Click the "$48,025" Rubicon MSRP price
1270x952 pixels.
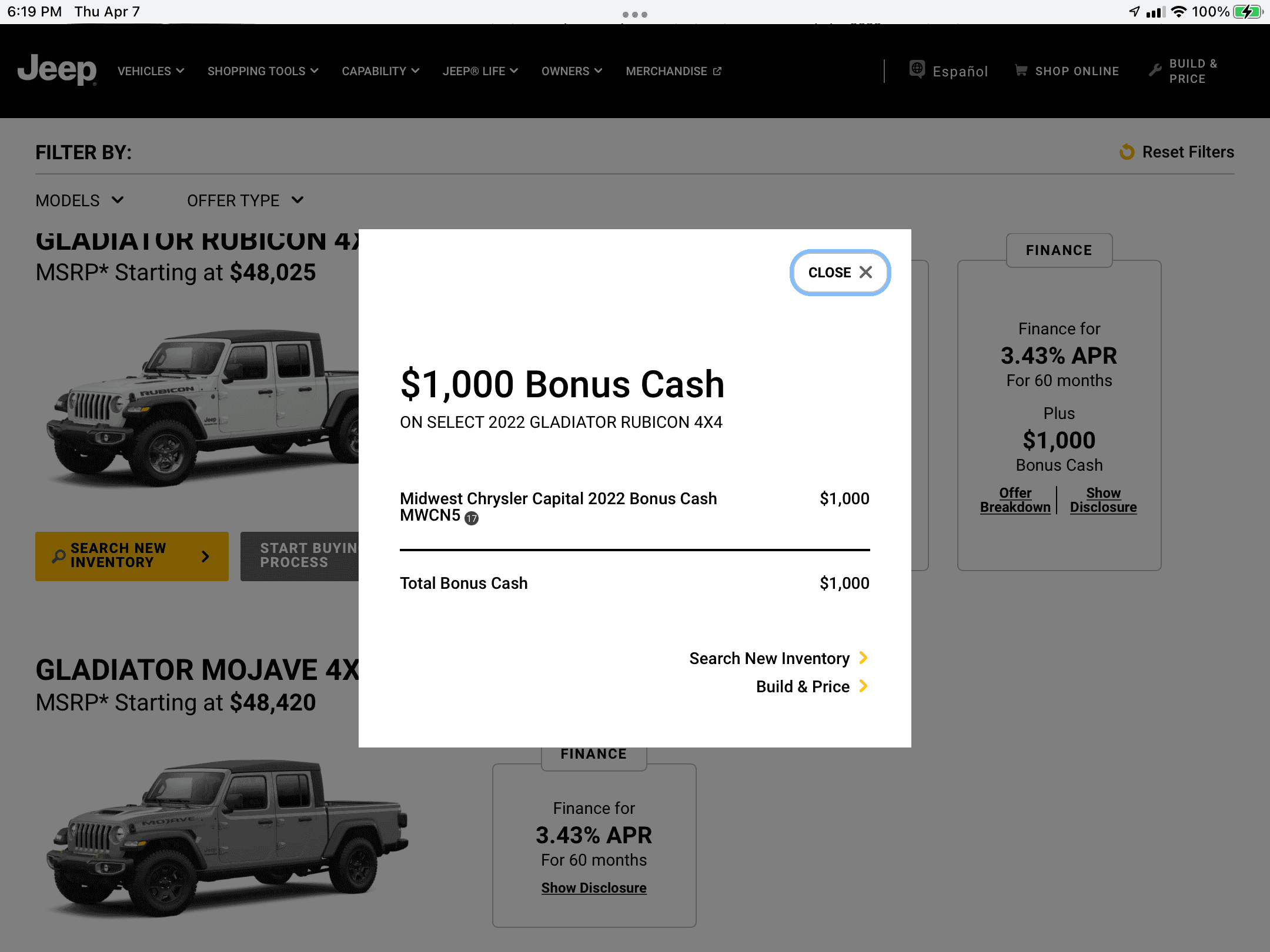point(273,272)
